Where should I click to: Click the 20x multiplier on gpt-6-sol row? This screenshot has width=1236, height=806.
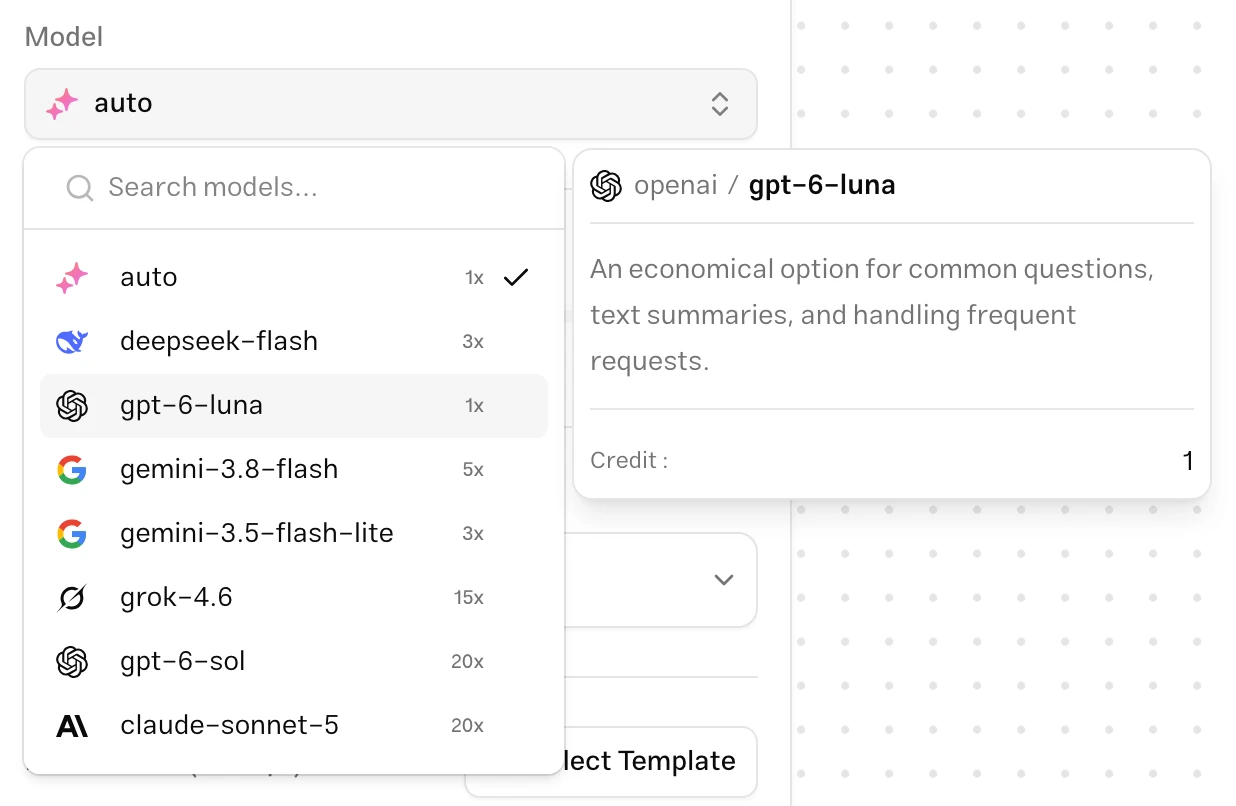467,662
